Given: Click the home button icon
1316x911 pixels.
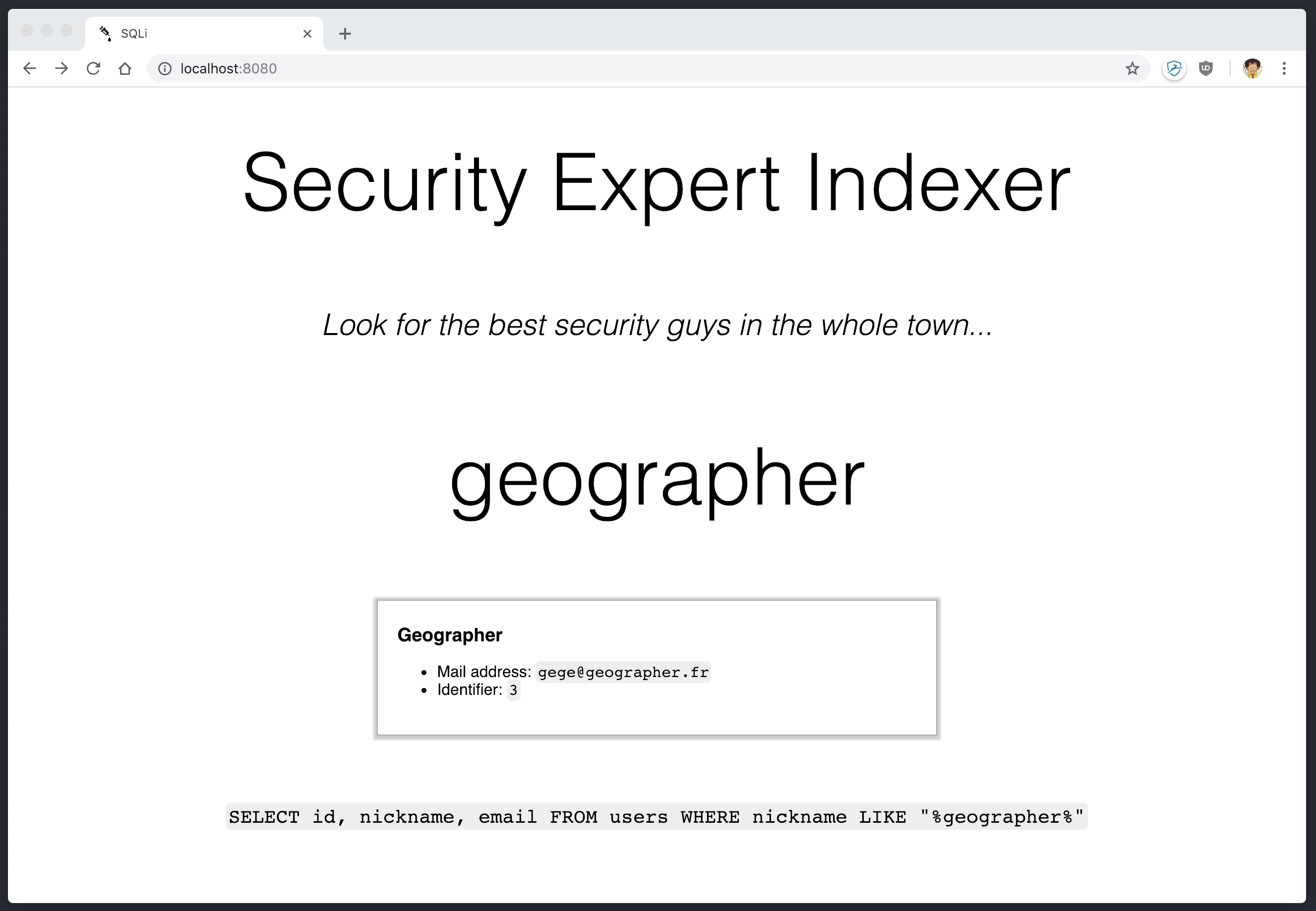Looking at the screenshot, I should click(125, 68).
